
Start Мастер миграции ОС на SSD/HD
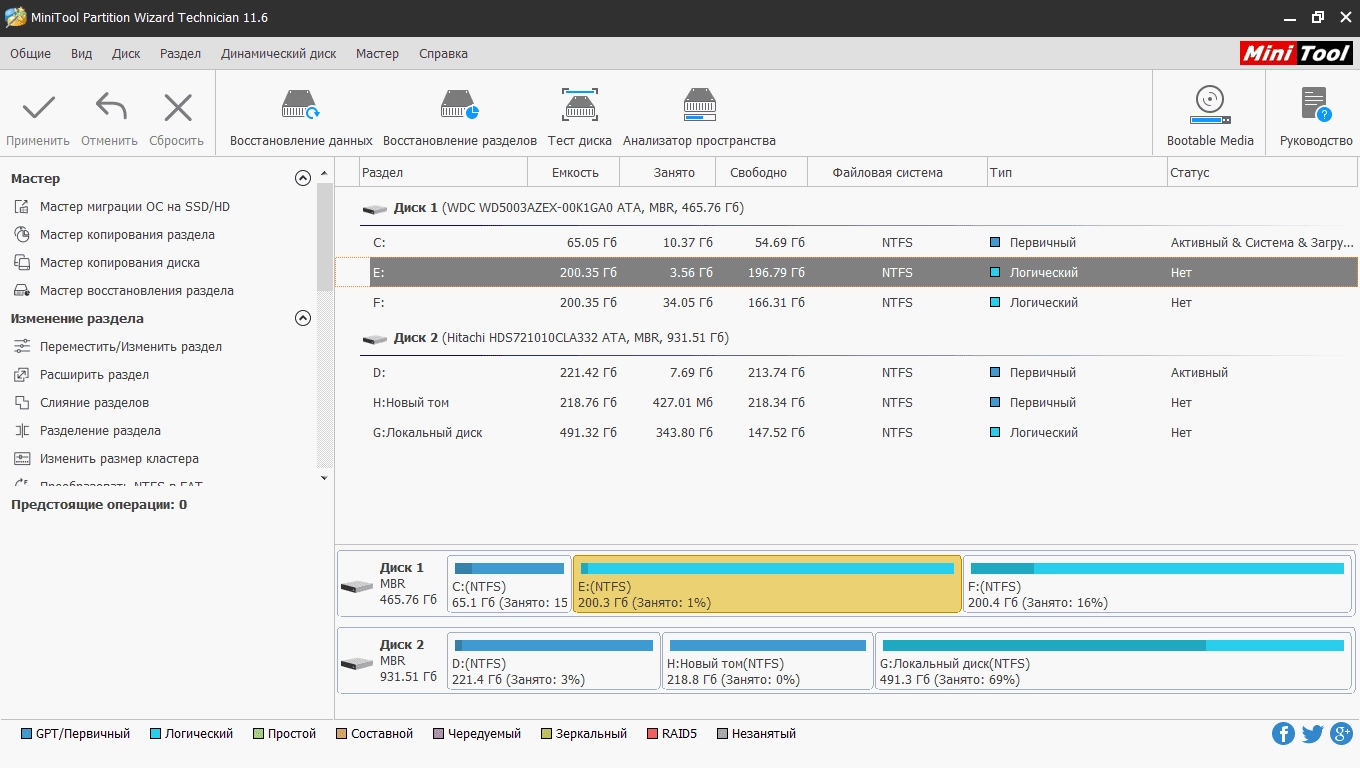(x=135, y=207)
